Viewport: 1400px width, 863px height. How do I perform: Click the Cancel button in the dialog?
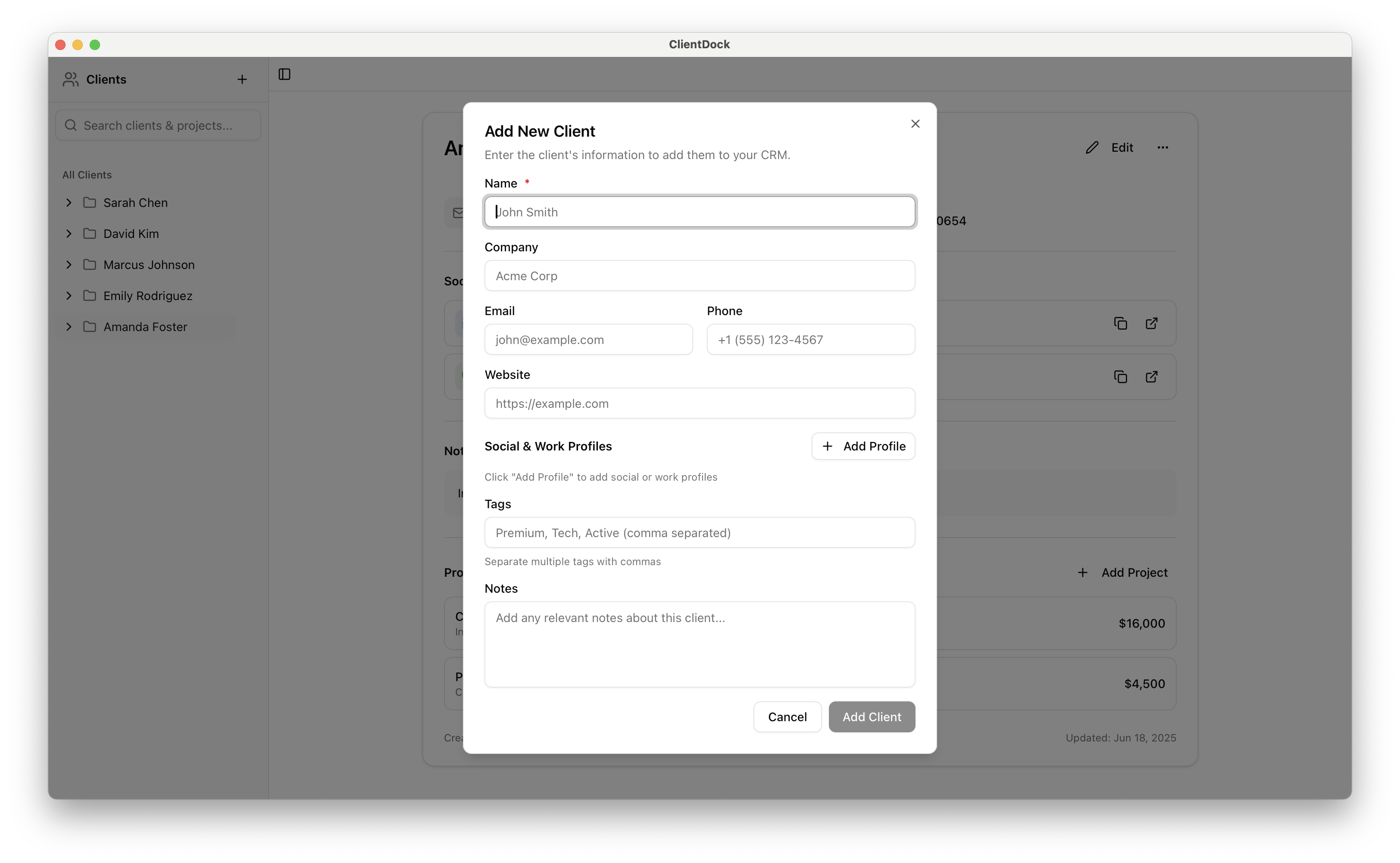point(787,717)
